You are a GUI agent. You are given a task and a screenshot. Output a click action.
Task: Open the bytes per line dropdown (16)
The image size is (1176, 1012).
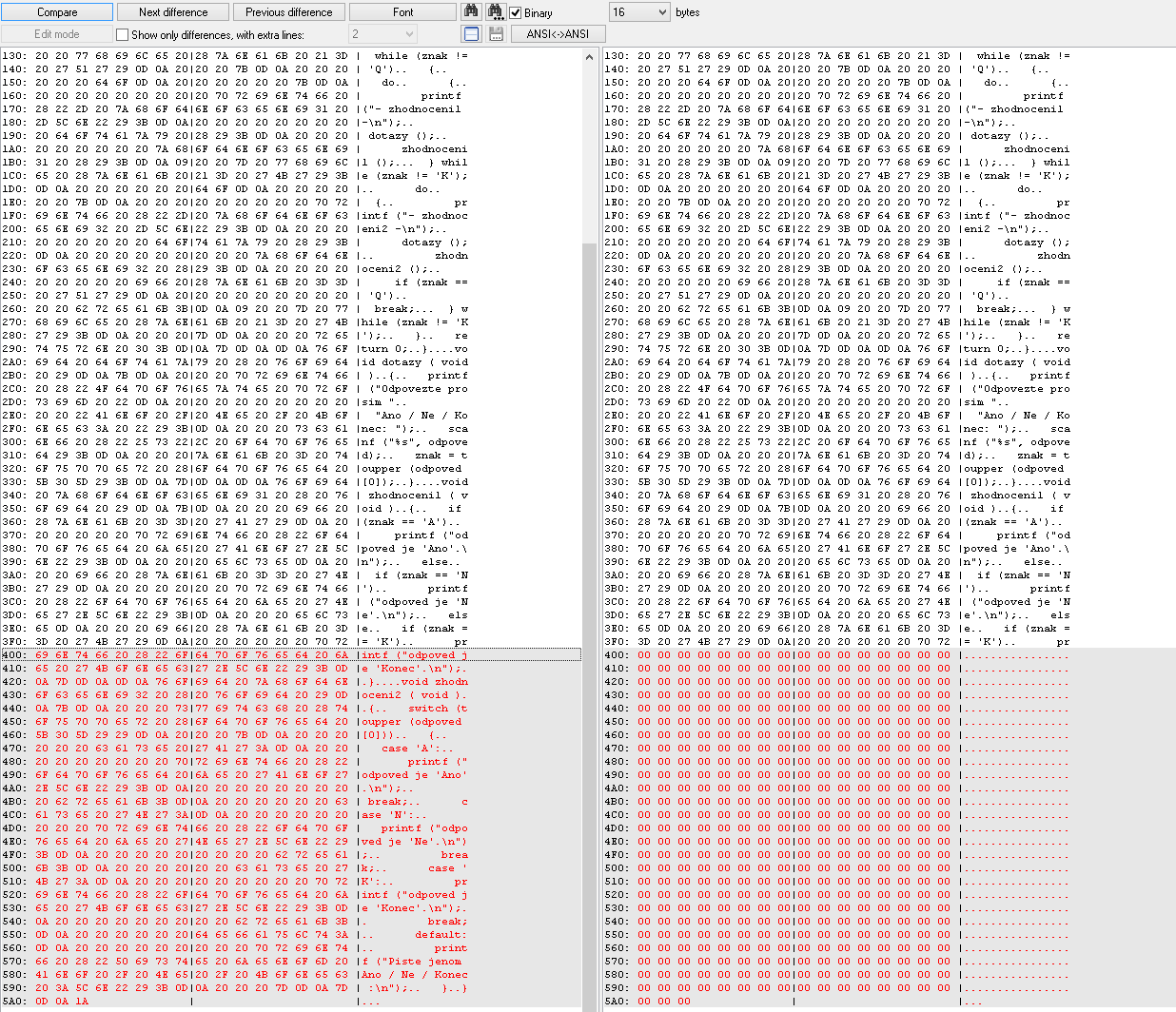(x=639, y=12)
